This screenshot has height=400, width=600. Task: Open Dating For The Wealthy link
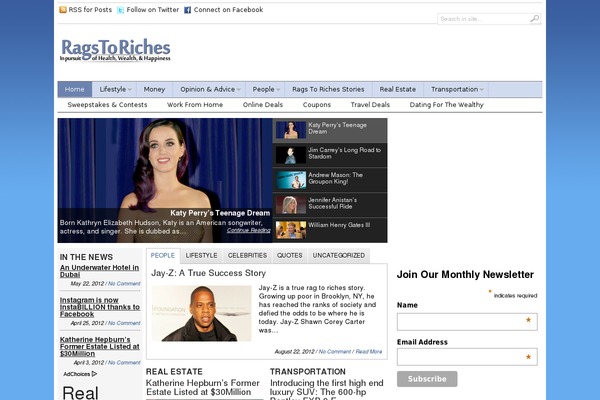447,104
